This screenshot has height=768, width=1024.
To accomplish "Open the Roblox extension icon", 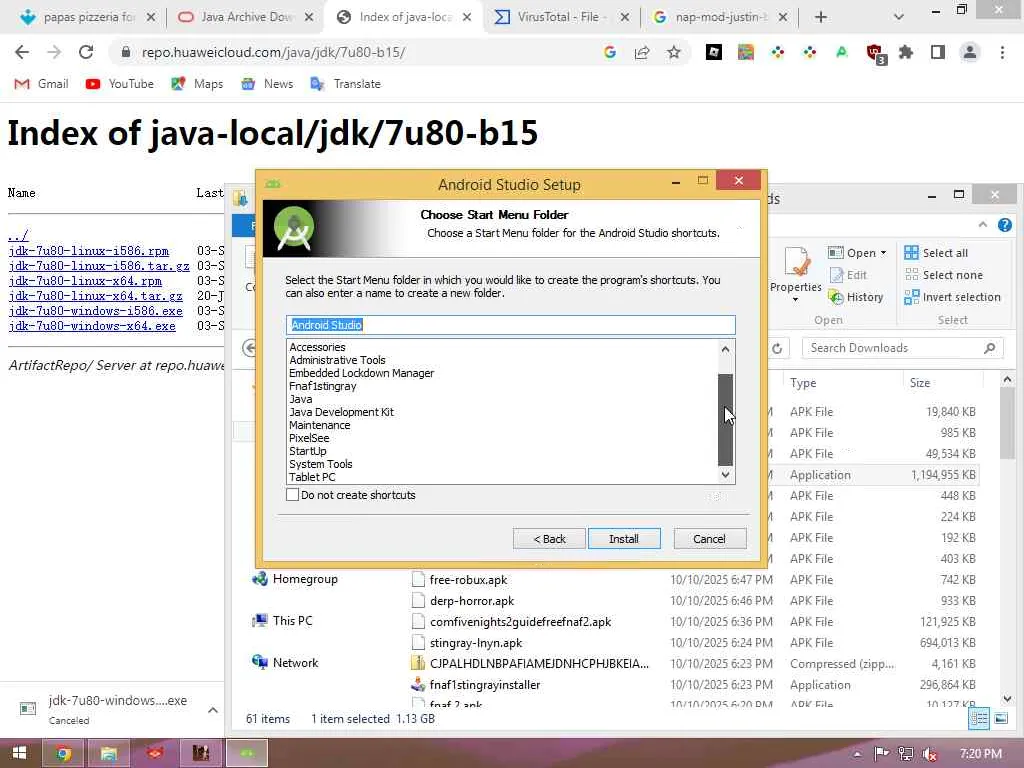I will pyautogui.click(x=714, y=52).
